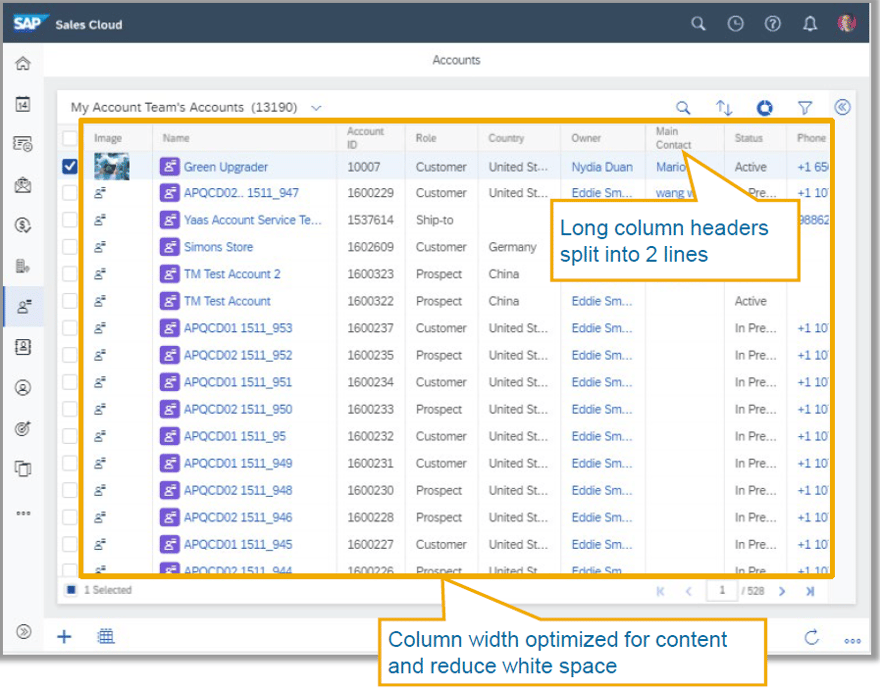Go to the next page arrow
This screenshot has width=880, height=689.
click(x=782, y=591)
